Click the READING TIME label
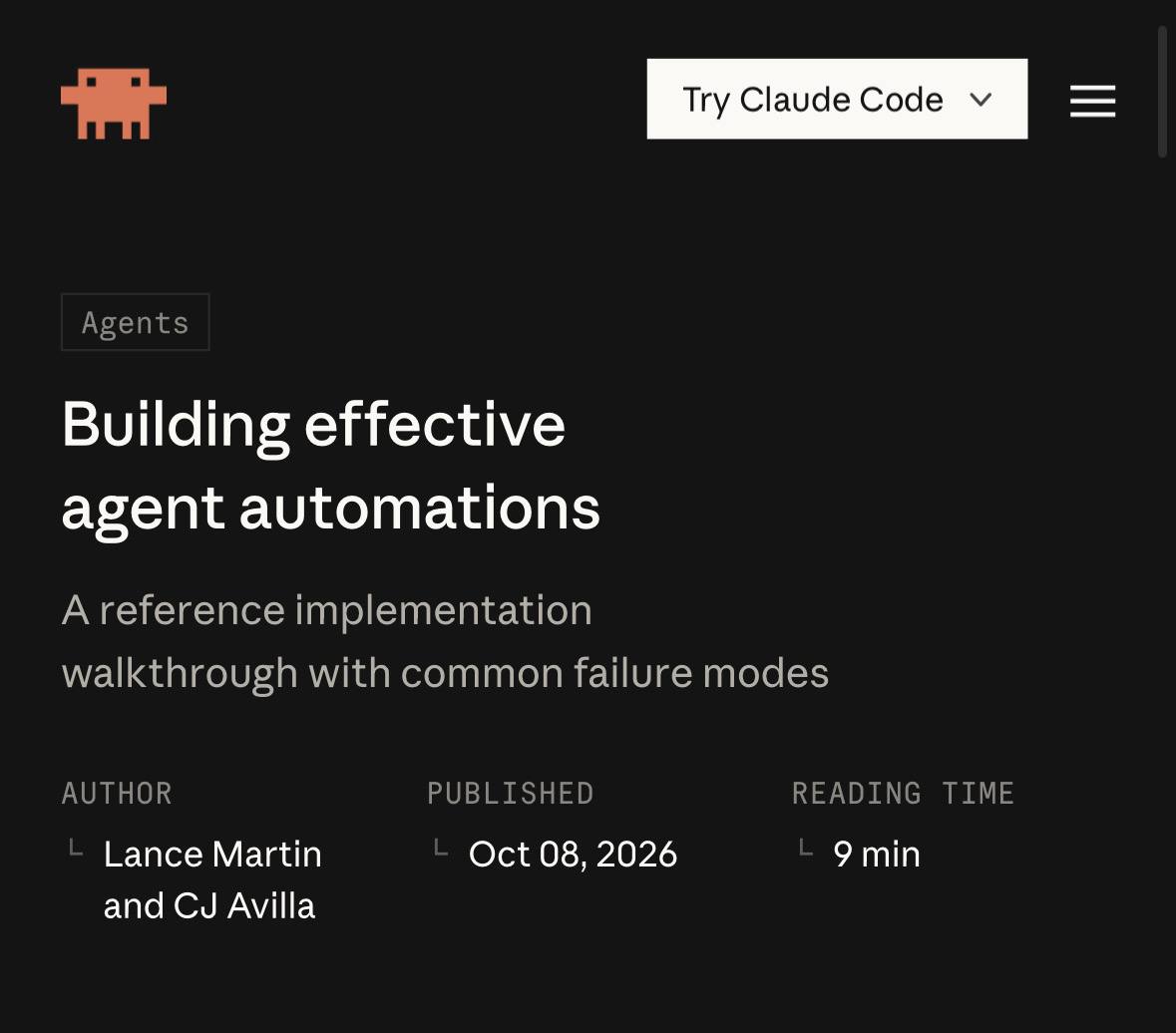 pyautogui.click(x=903, y=793)
